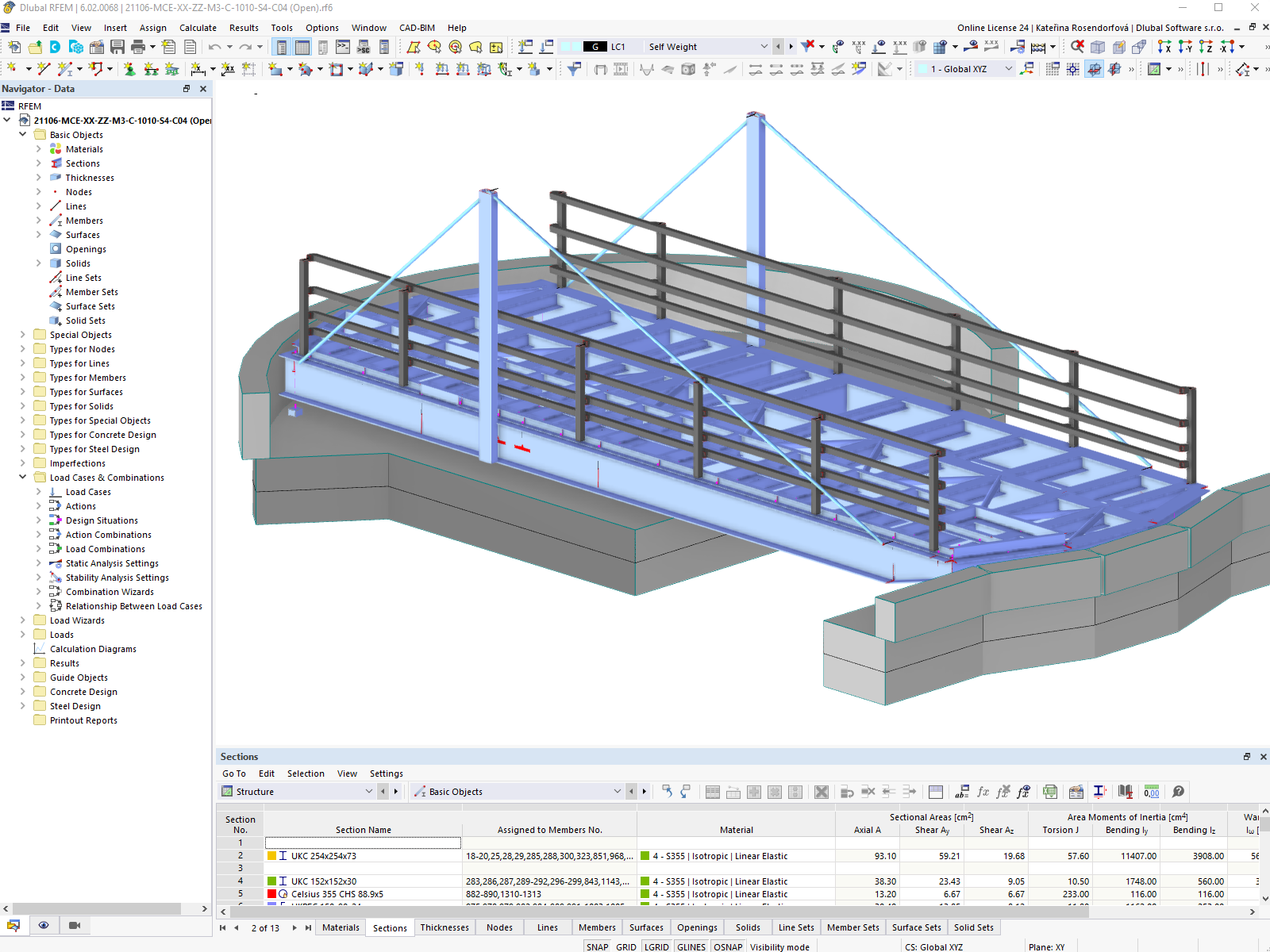1270x952 pixels.
Task: Click the Save icon in the toolbar
Action: pyautogui.click(x=117, y=47)
